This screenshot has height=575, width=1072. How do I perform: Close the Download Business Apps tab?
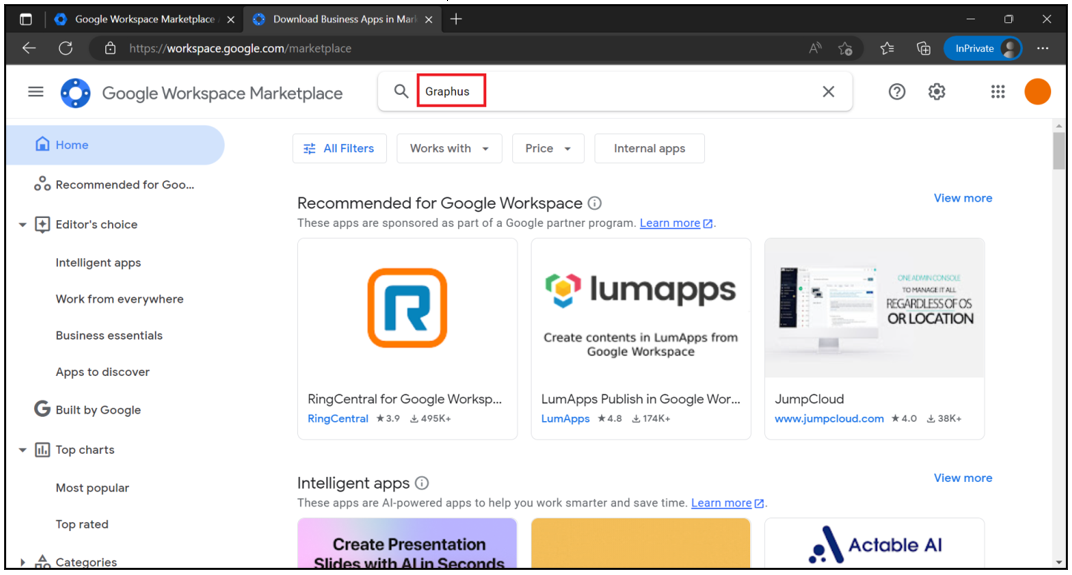click(429, 20)
